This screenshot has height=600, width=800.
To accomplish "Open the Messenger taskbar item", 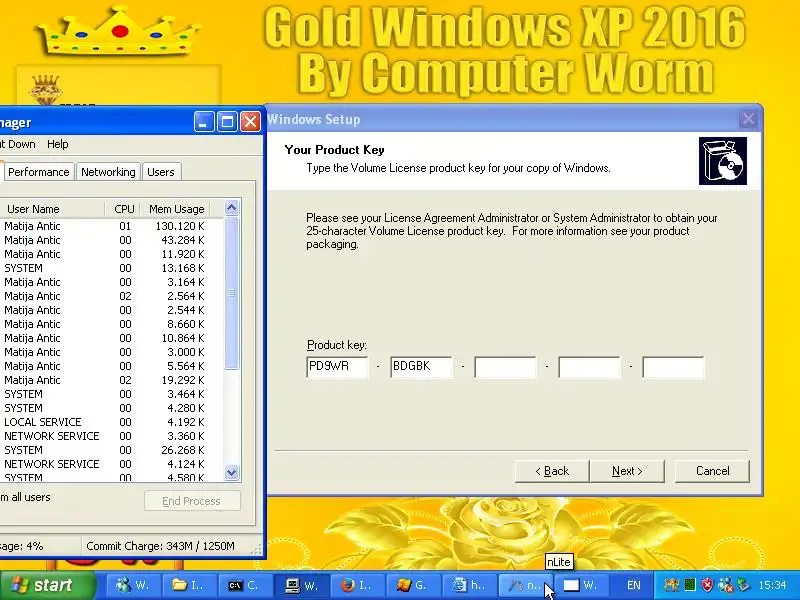I will click(x=134, y=585).
